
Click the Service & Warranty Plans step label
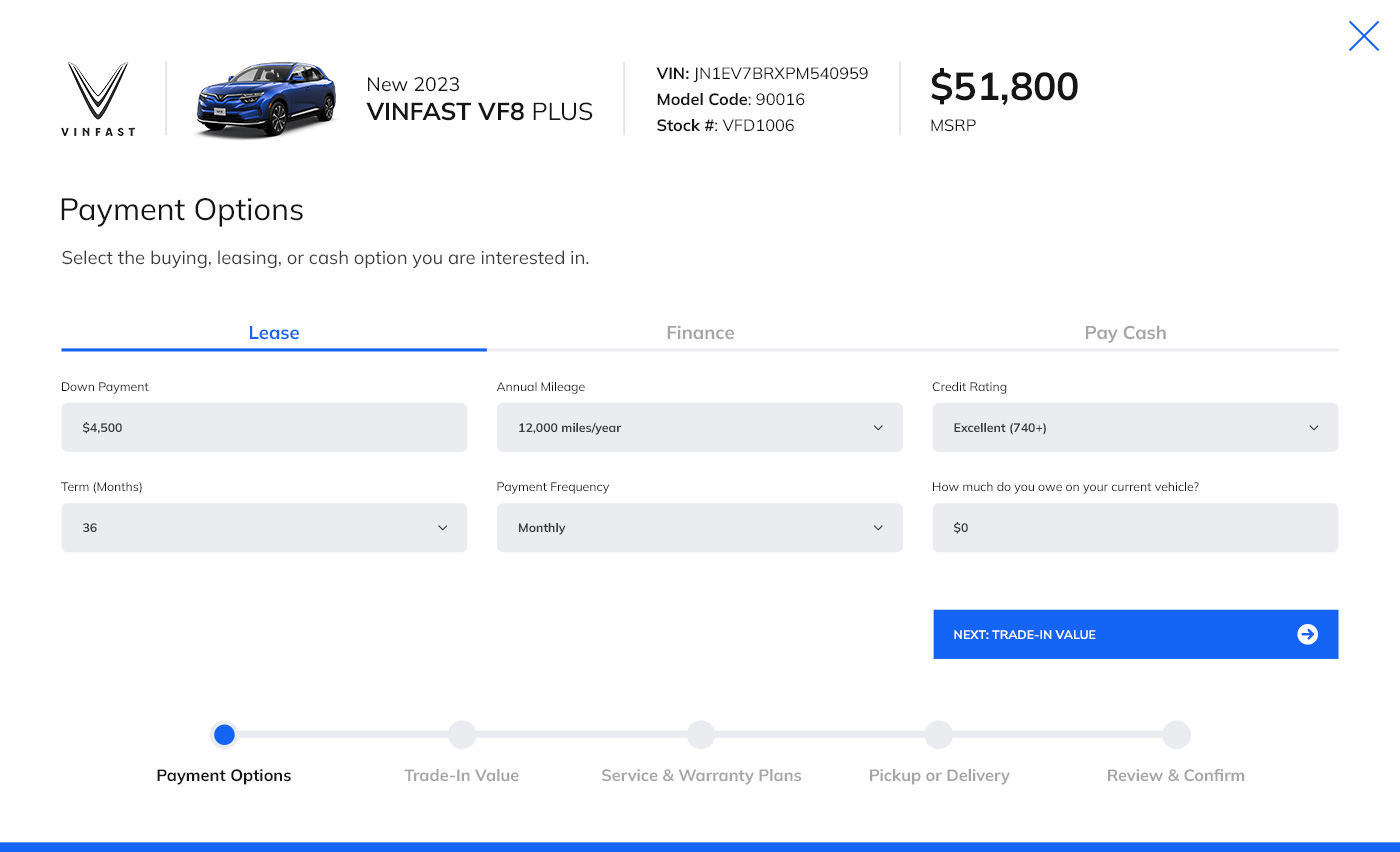[x=701, y=775]
